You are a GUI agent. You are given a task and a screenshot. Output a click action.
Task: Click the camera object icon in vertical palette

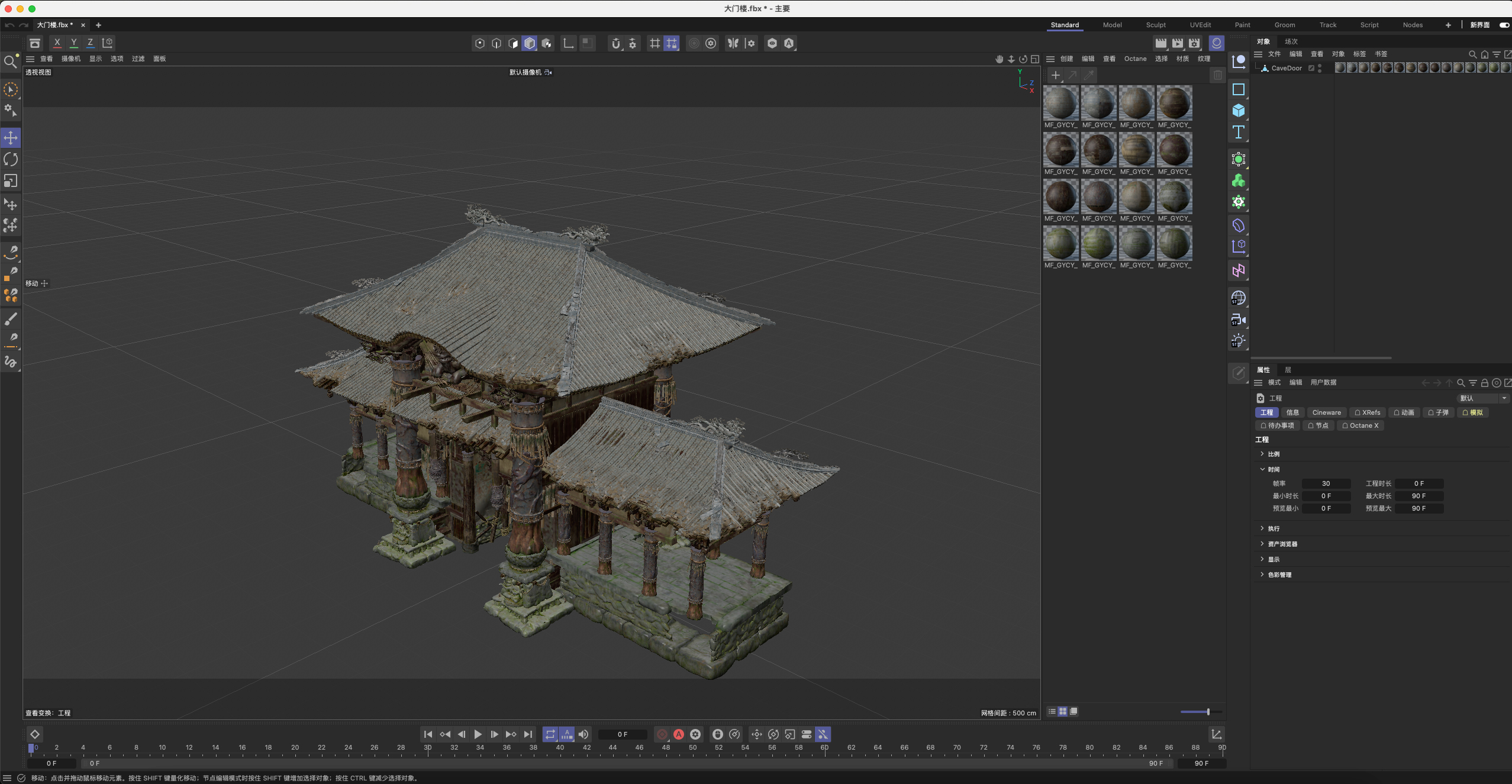tap(1239, 320)
